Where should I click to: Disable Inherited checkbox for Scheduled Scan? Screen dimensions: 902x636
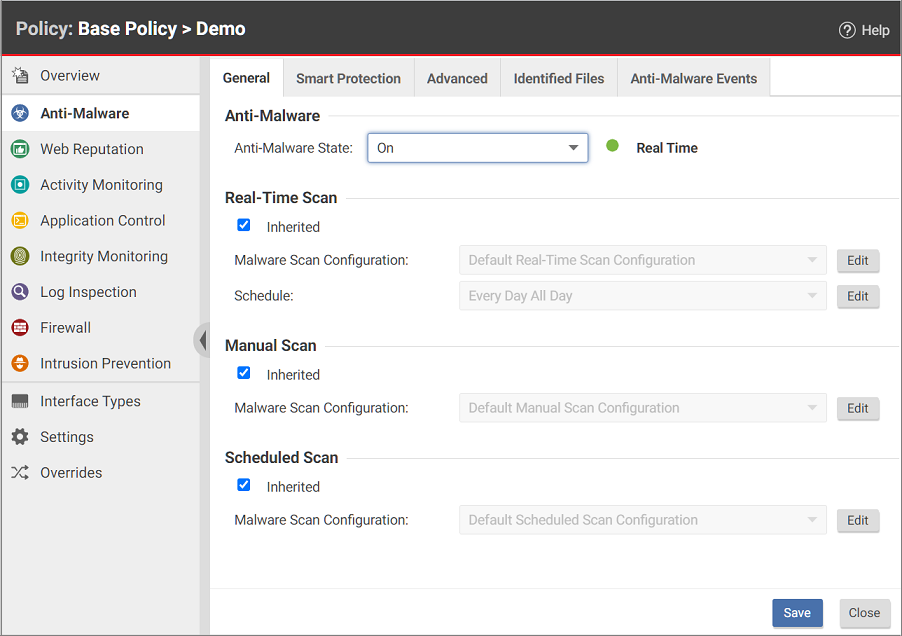coord(244,485)
